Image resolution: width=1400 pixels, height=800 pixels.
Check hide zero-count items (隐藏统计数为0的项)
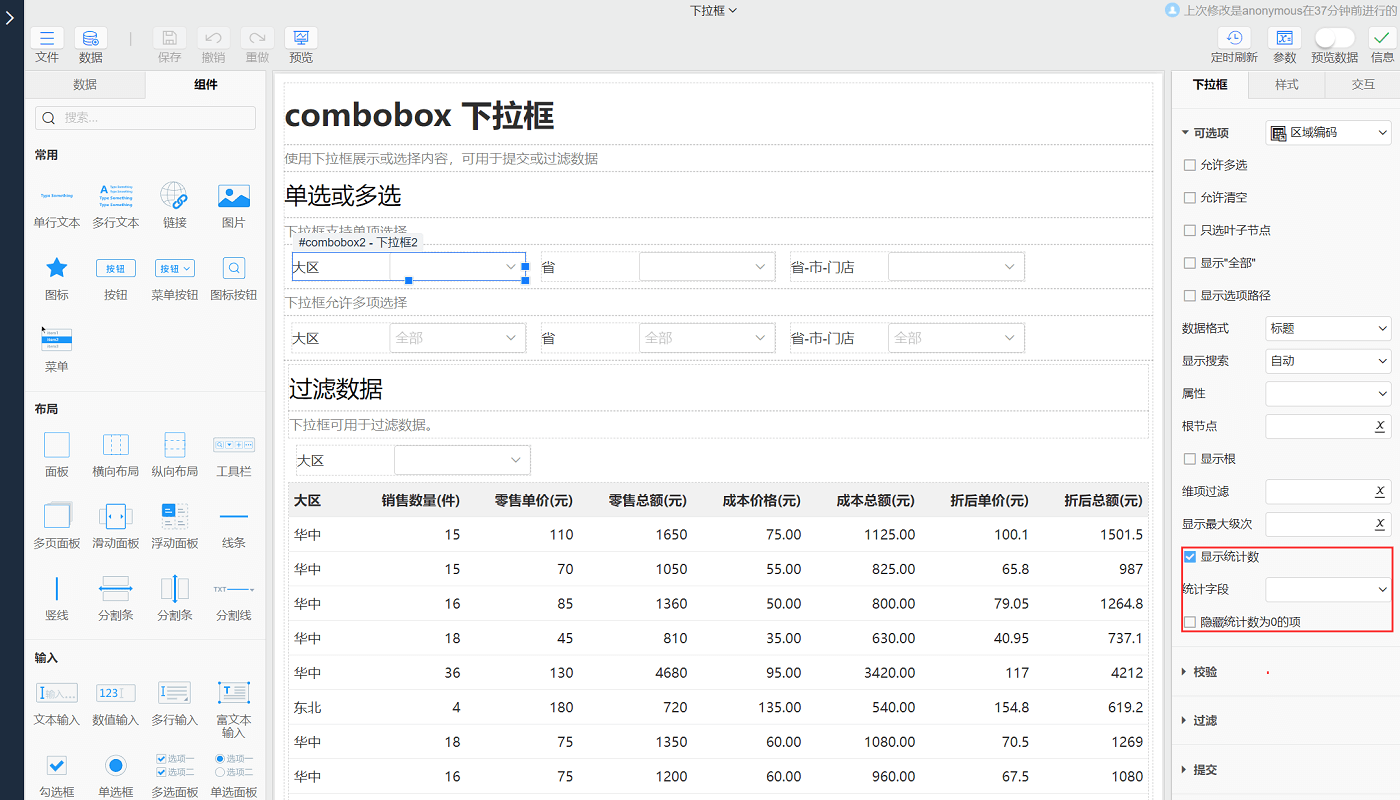[x=1190, y=622]
